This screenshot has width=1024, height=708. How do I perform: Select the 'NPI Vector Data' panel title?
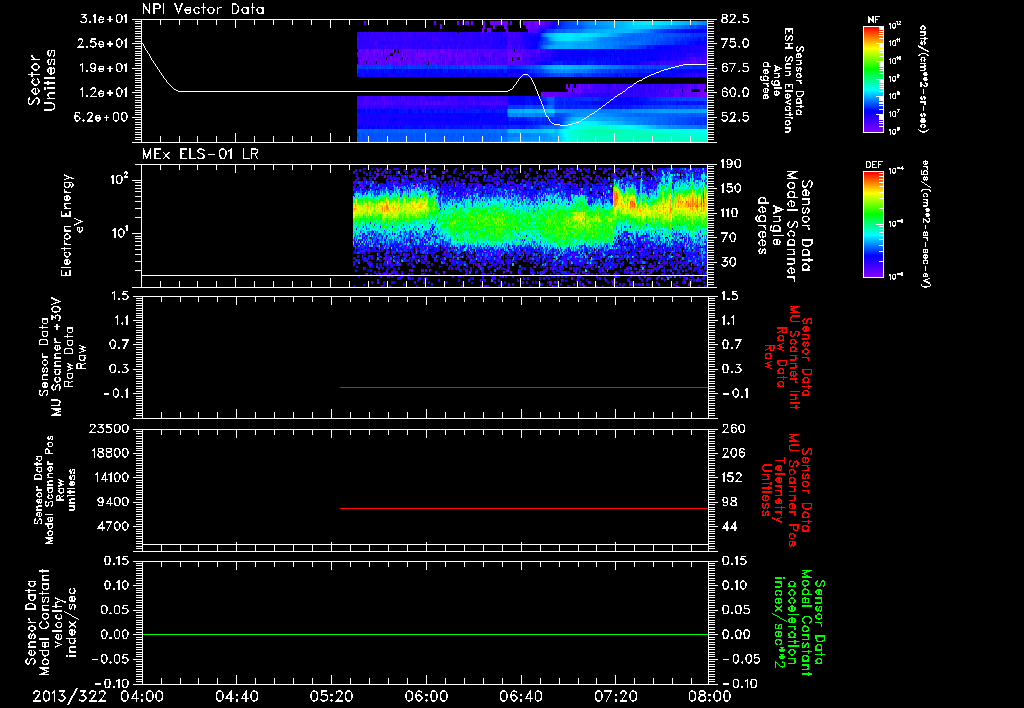tap(203, 9)
